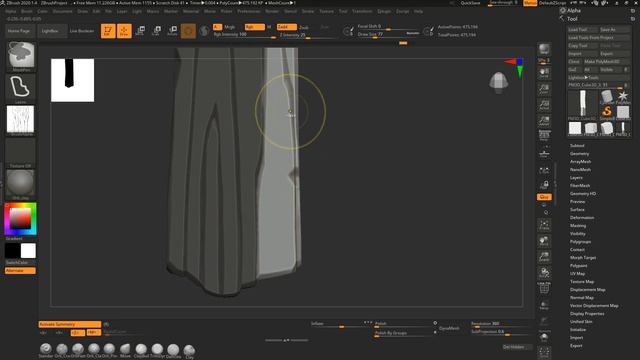Click the Scroll canvas icon
The height and width of the screenshot is (360, 640).
544,73
